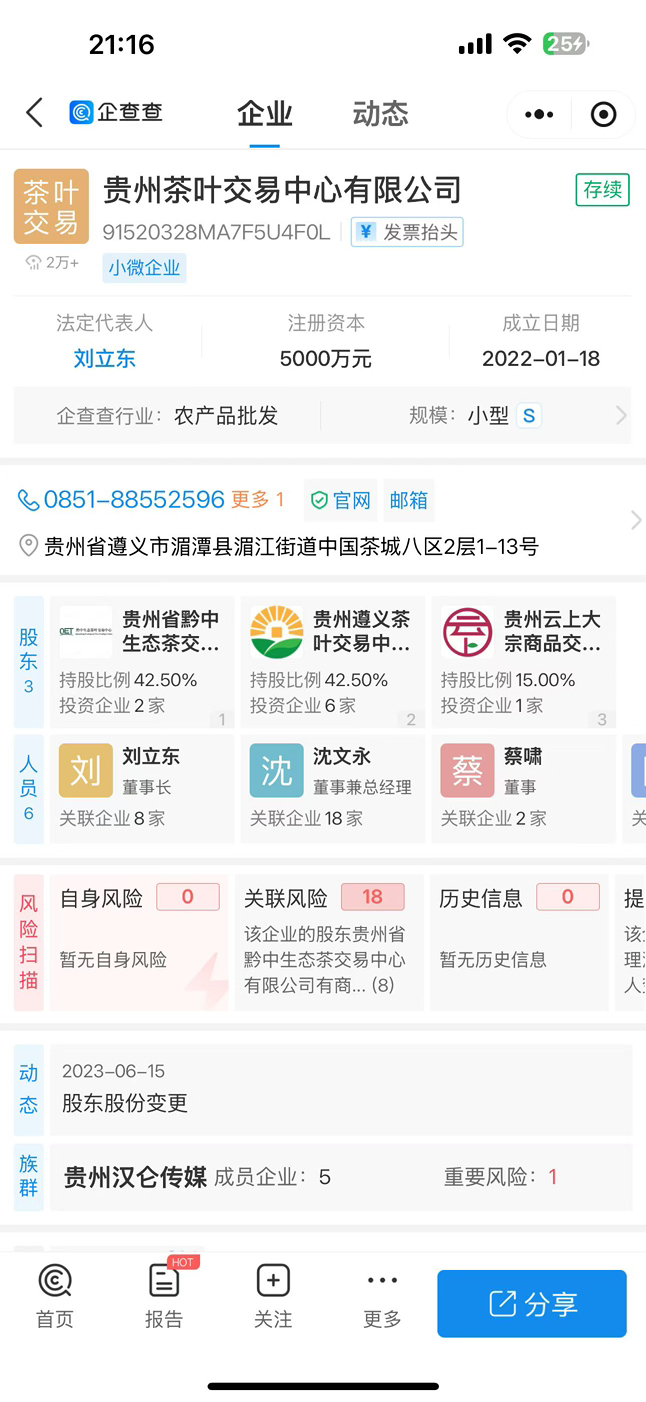Image resolution: width=646 pixels, height=1402 pixels.
Task: Tap the circular target close icon
Action: [x=603, y=114]
